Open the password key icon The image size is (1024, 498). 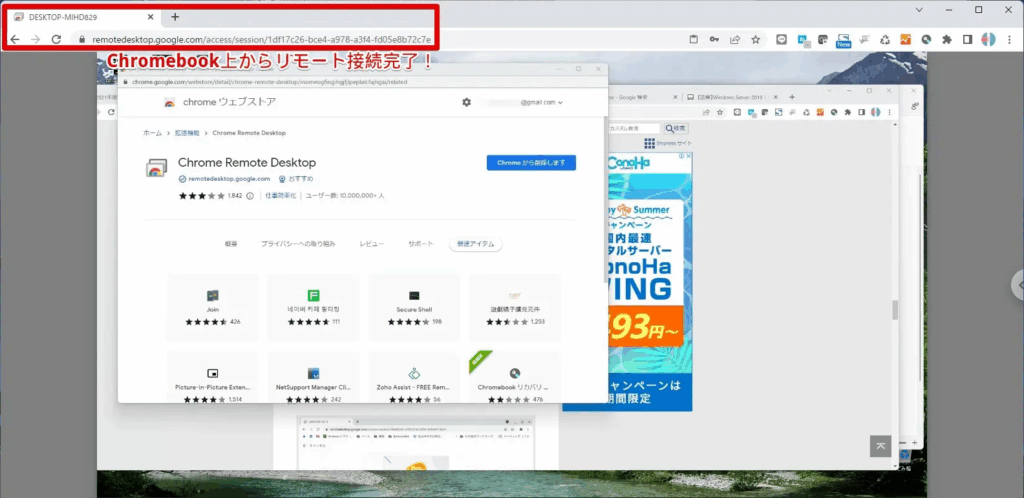click(x=714, y=40)
